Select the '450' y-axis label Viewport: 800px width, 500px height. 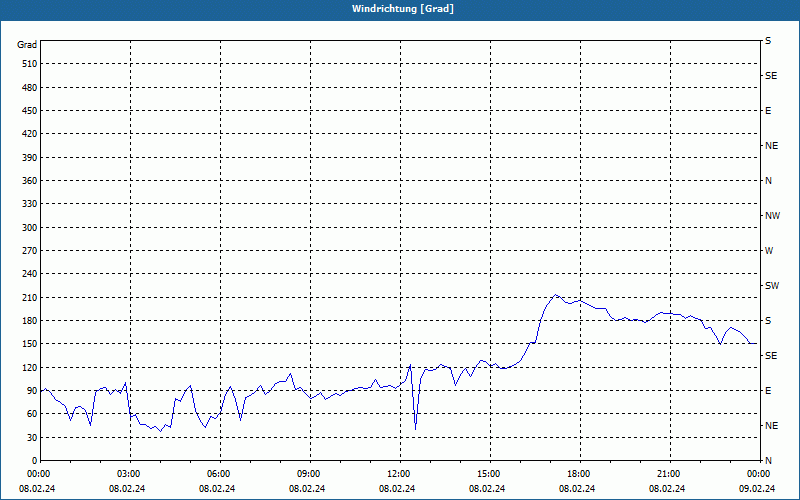pyautogui.click(x=30, y=111)
